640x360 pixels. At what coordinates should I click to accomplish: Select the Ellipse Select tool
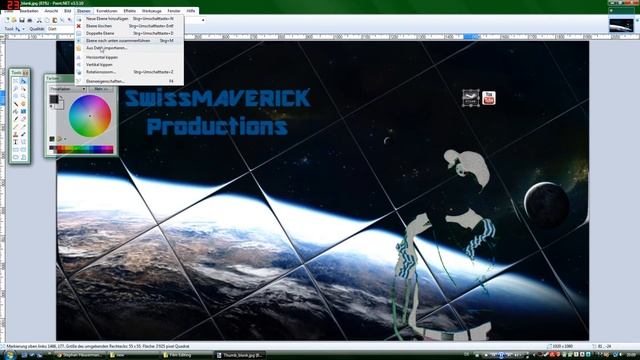[16, 96]
